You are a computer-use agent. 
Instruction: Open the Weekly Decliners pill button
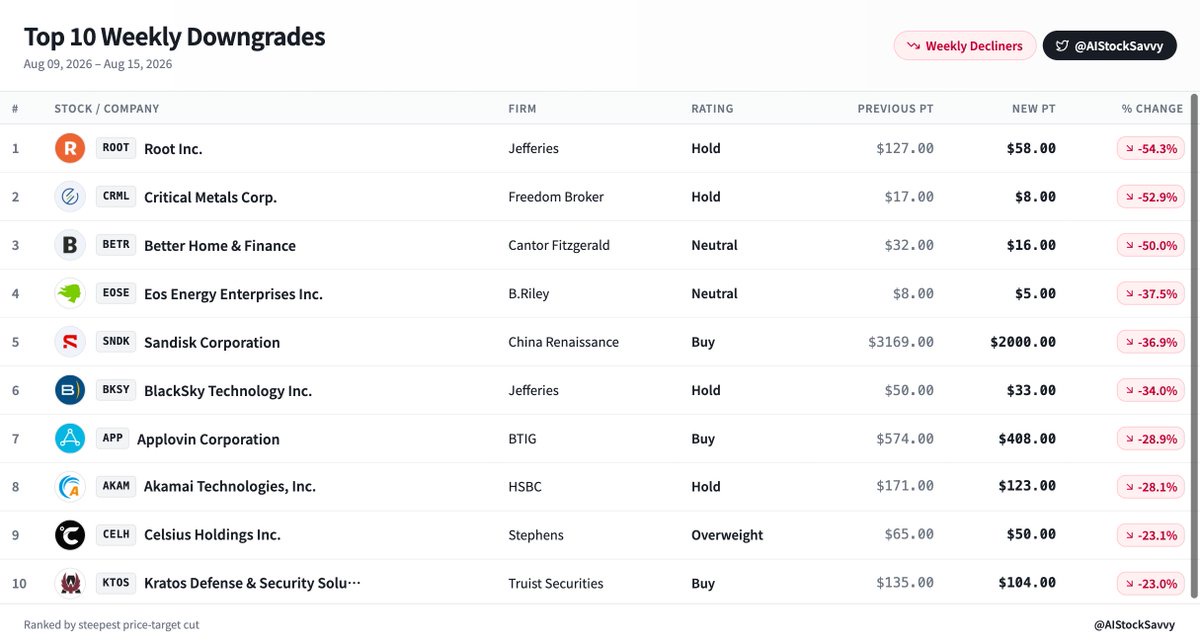(x=965, y=46)
